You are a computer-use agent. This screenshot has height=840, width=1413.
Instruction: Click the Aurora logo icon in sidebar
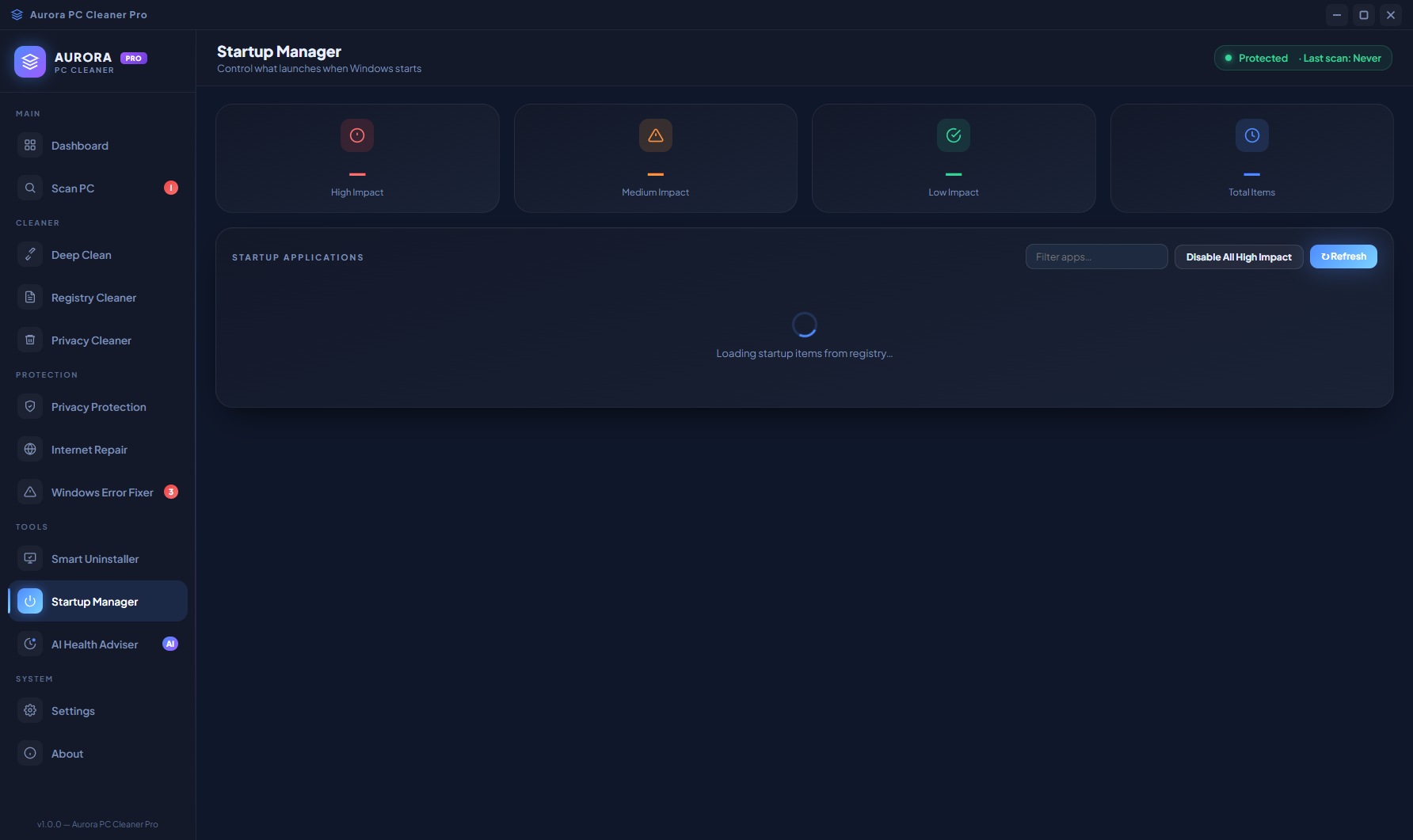30,62
